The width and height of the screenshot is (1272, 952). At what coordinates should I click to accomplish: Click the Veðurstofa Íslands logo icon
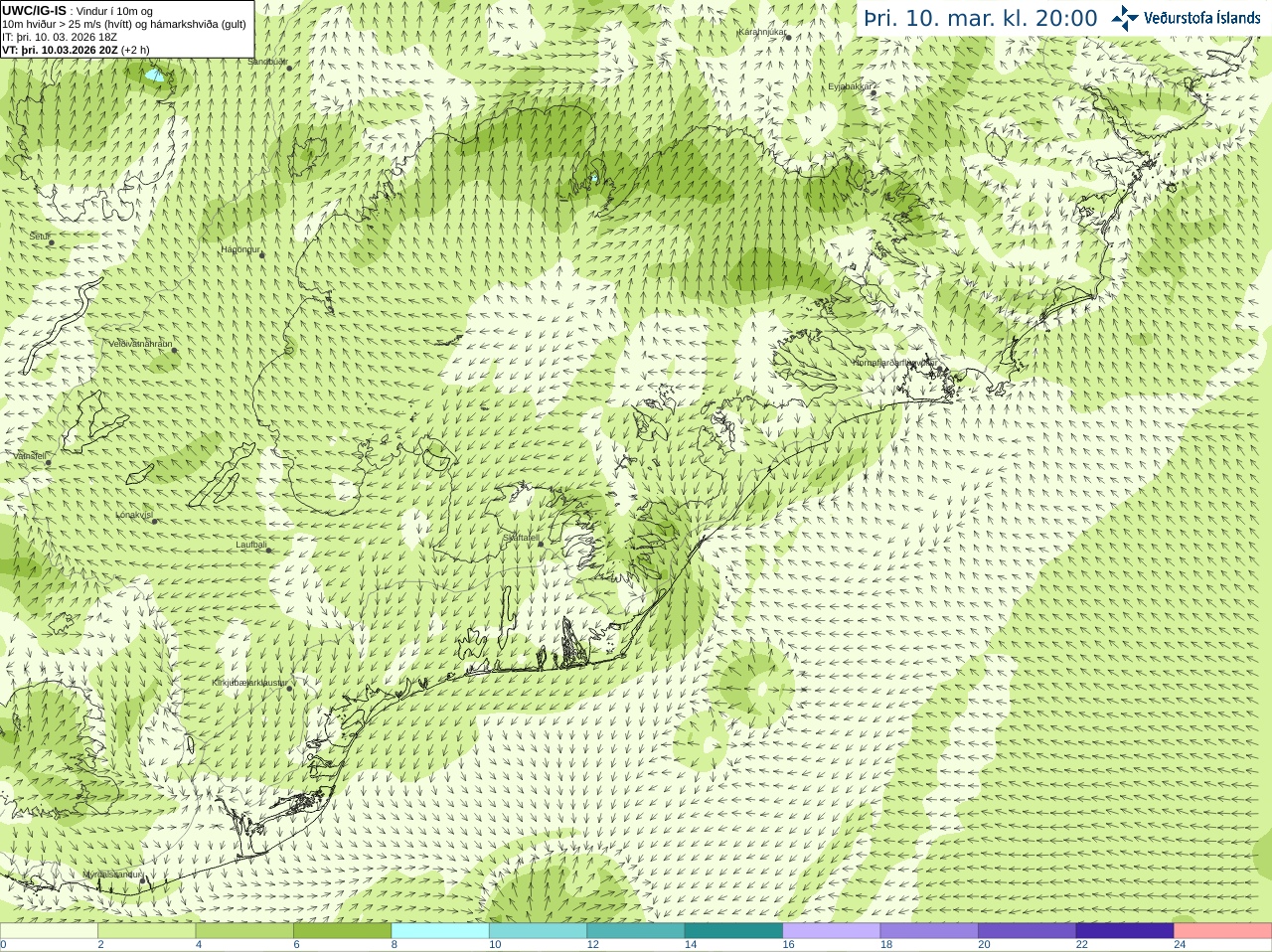pos(1125,18)
